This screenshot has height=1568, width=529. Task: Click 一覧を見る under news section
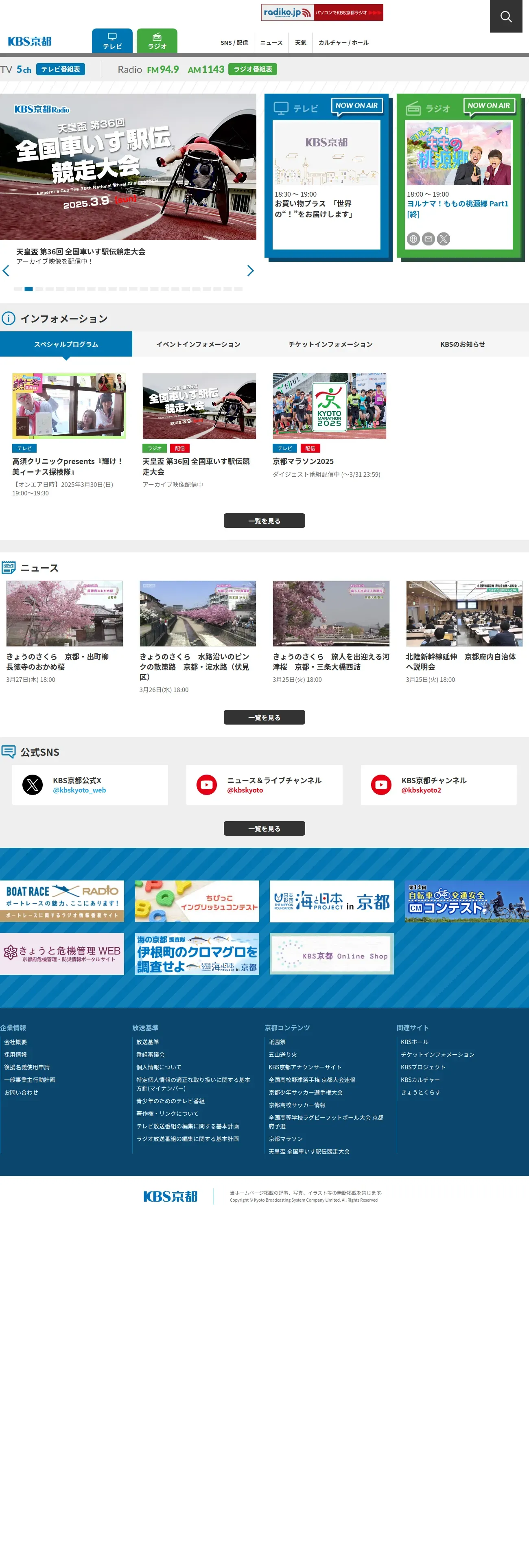(x=264, y=718)
